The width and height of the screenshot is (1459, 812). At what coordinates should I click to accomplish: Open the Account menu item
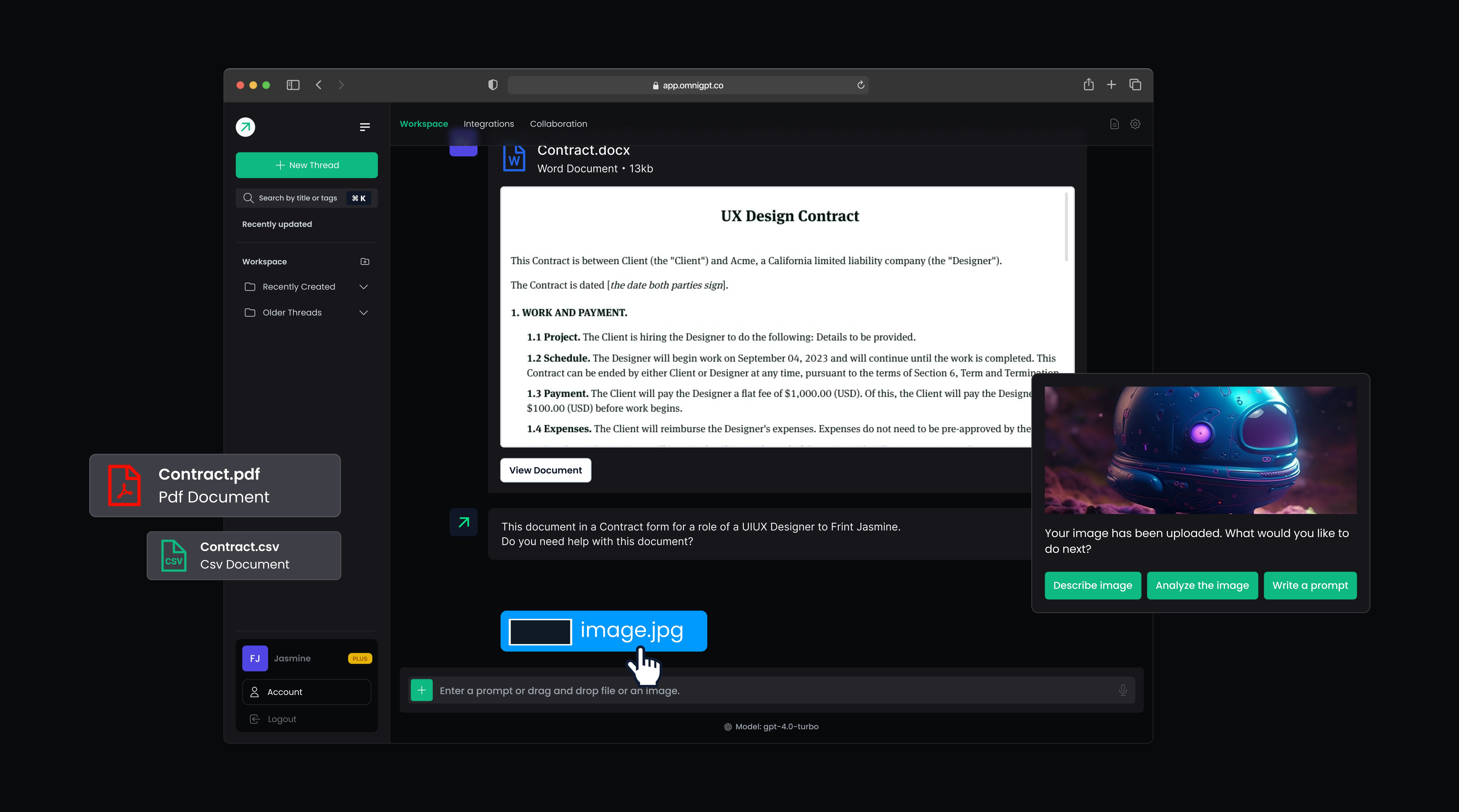(x=306, y=692)
